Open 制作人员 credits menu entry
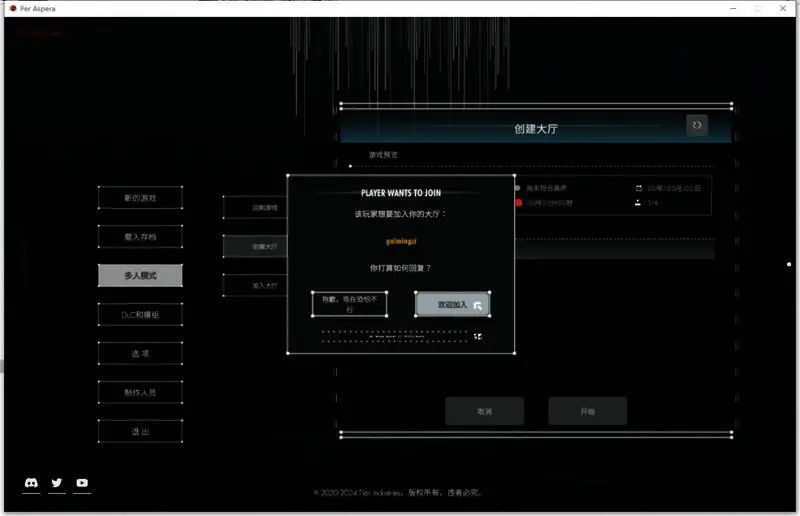The height and width of the screenshot is (516, 800). (x=140, y=393)
